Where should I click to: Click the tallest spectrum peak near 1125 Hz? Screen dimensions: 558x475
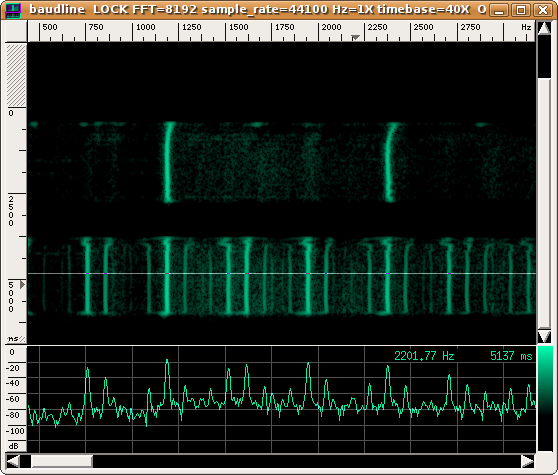pyautogui.click(x=167, y=361)
